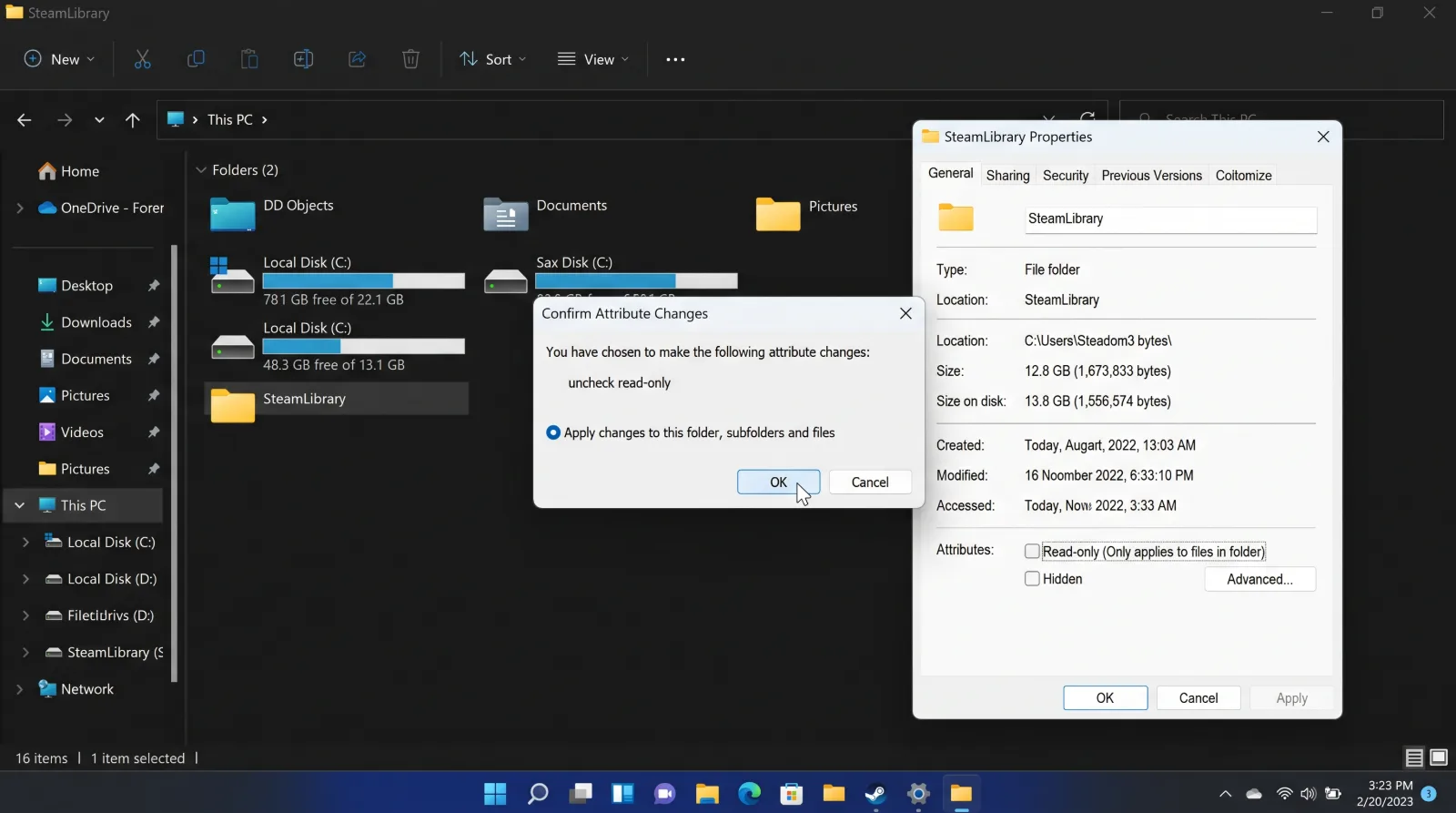Image resolution: width=1456 pixels, height=813 pixels.
Task: Select Apply changes to folder, subfolders and files
Action: [x=553, y=432]
